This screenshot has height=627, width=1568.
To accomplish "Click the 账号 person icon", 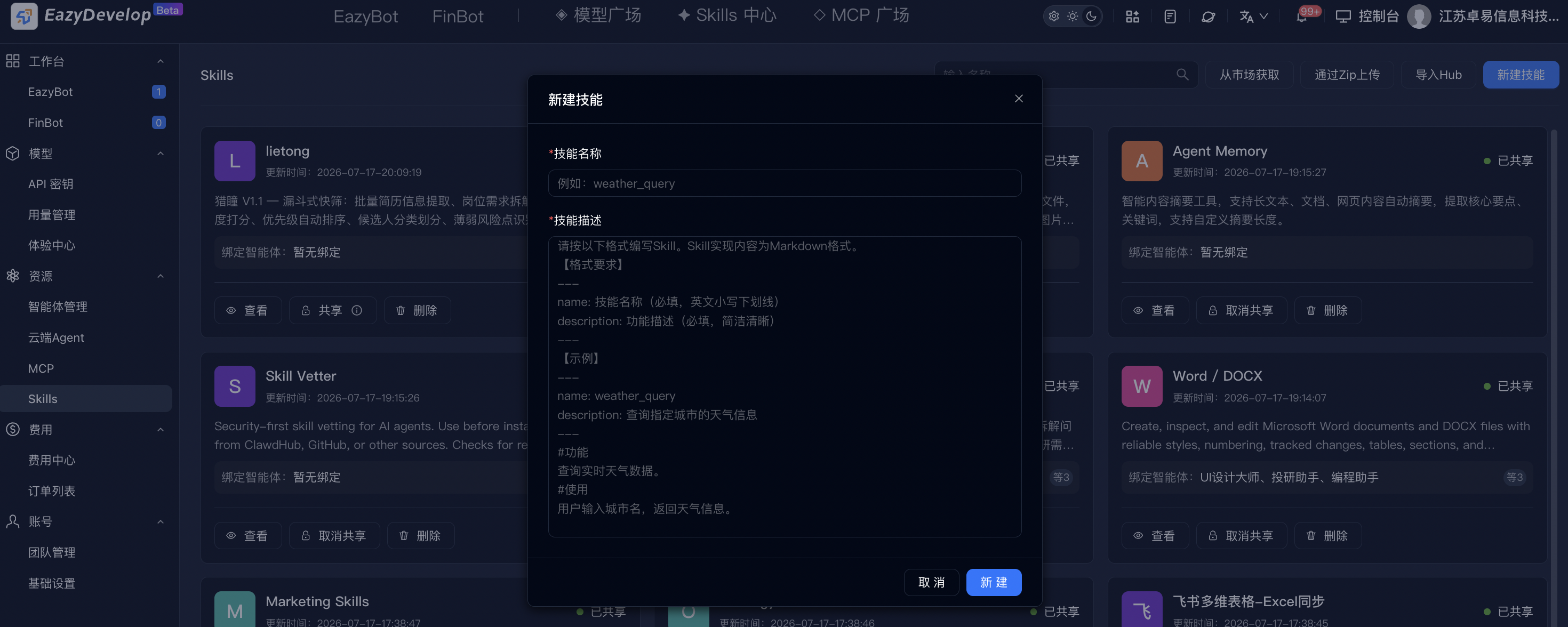I will [x=13, y=521].
